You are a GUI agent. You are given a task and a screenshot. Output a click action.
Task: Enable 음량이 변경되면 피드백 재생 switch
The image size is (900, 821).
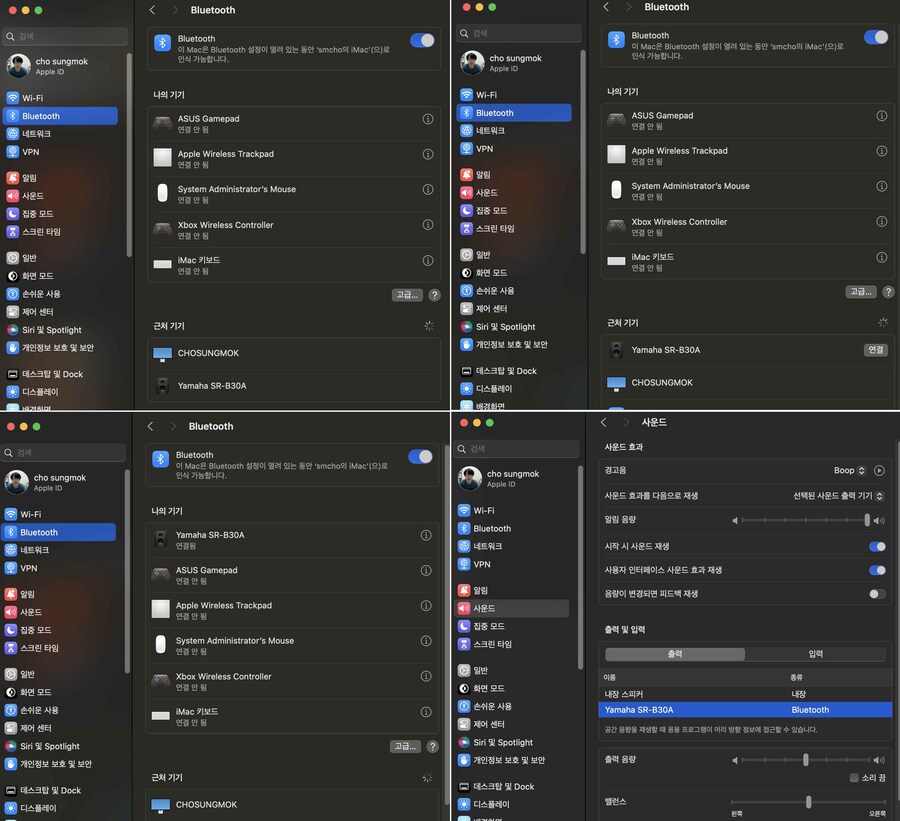(876, 594)
